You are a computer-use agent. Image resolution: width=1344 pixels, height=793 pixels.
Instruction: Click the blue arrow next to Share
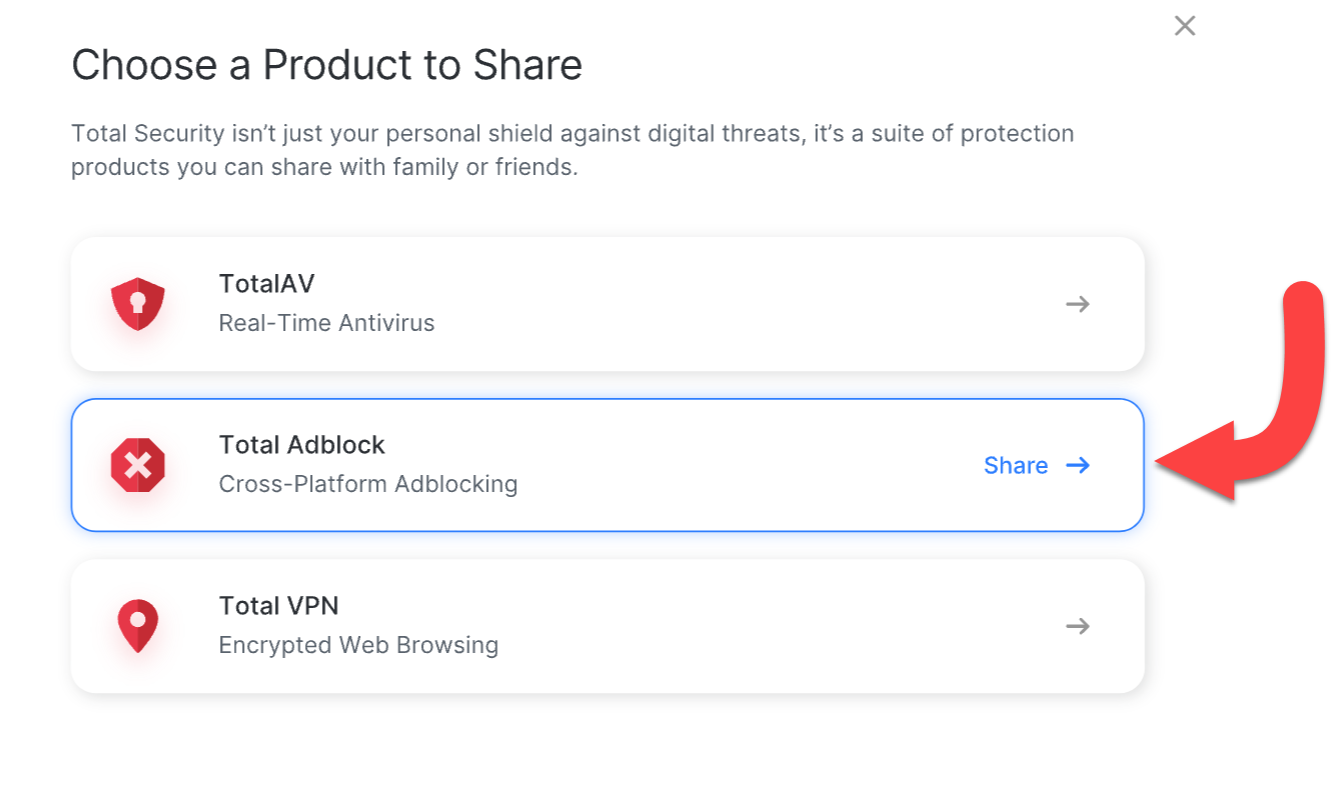point(1077,465)
